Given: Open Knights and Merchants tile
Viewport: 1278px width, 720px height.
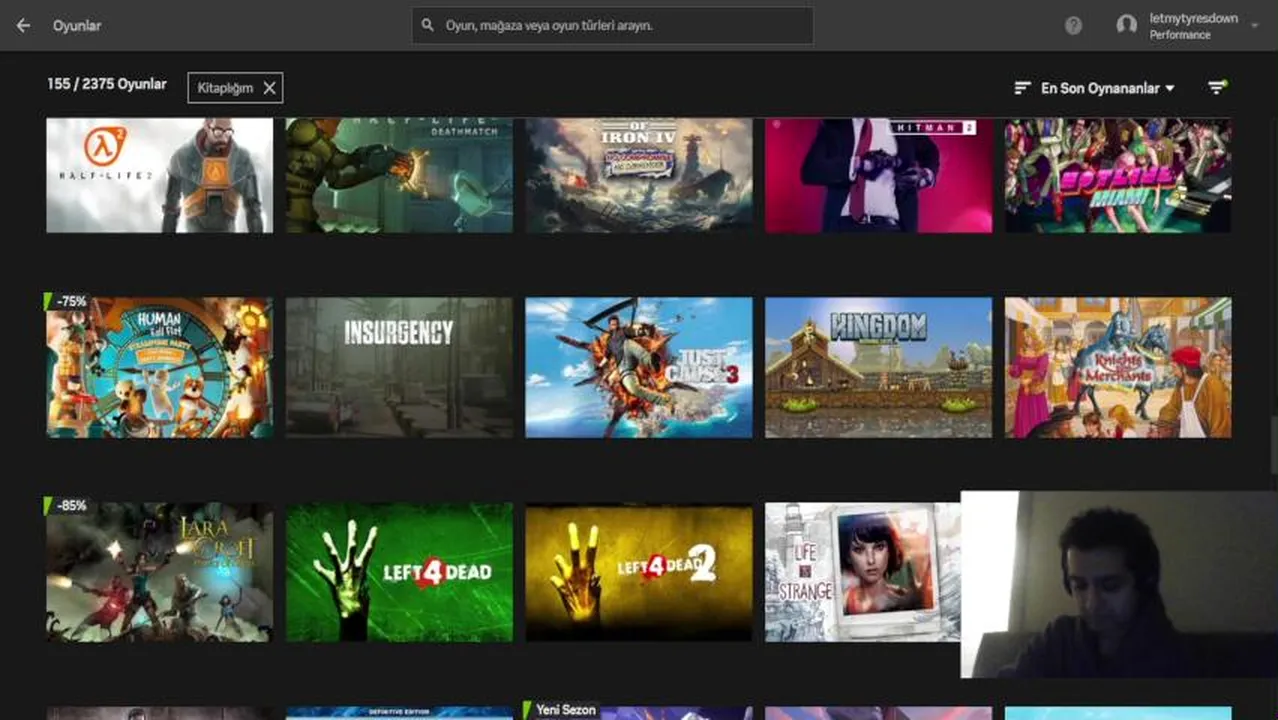Looking at the screenshot, I should 1118,367.
